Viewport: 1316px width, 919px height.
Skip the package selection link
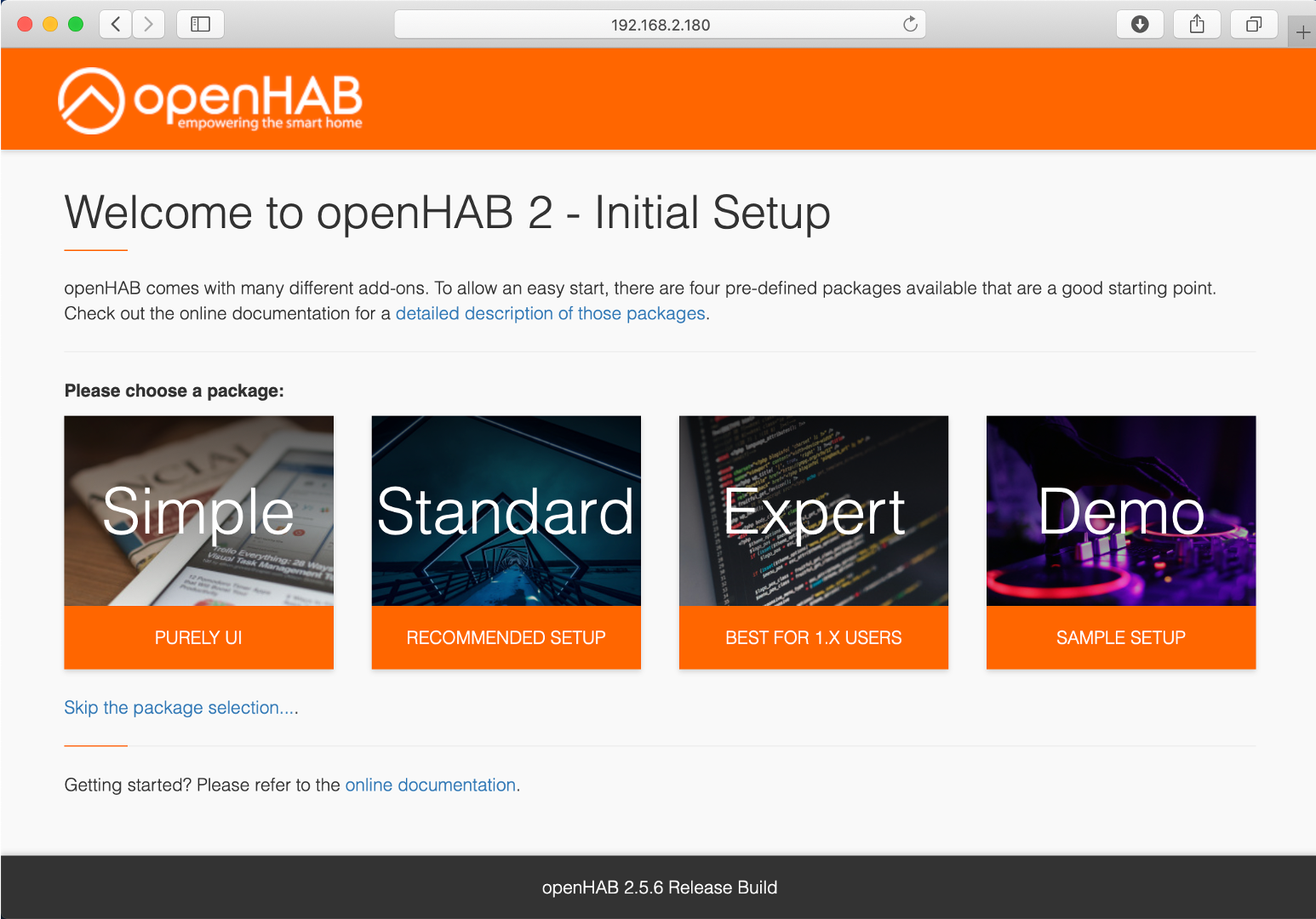pos(181,707)
